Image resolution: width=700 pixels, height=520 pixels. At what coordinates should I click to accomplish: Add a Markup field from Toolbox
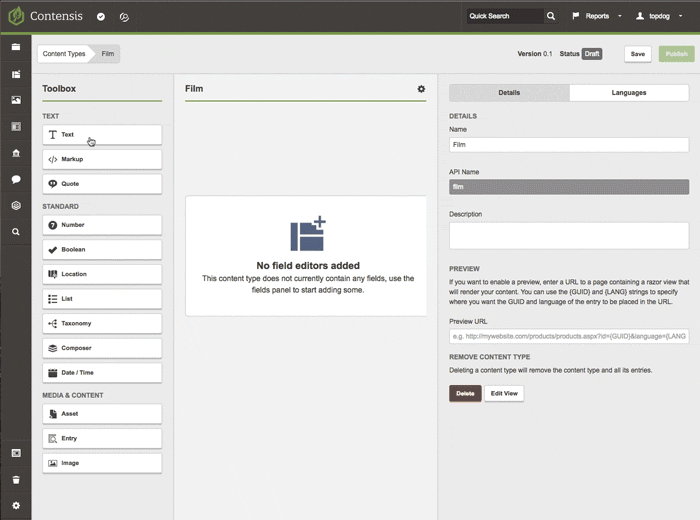pyautogui.click(x=102, y=159)
